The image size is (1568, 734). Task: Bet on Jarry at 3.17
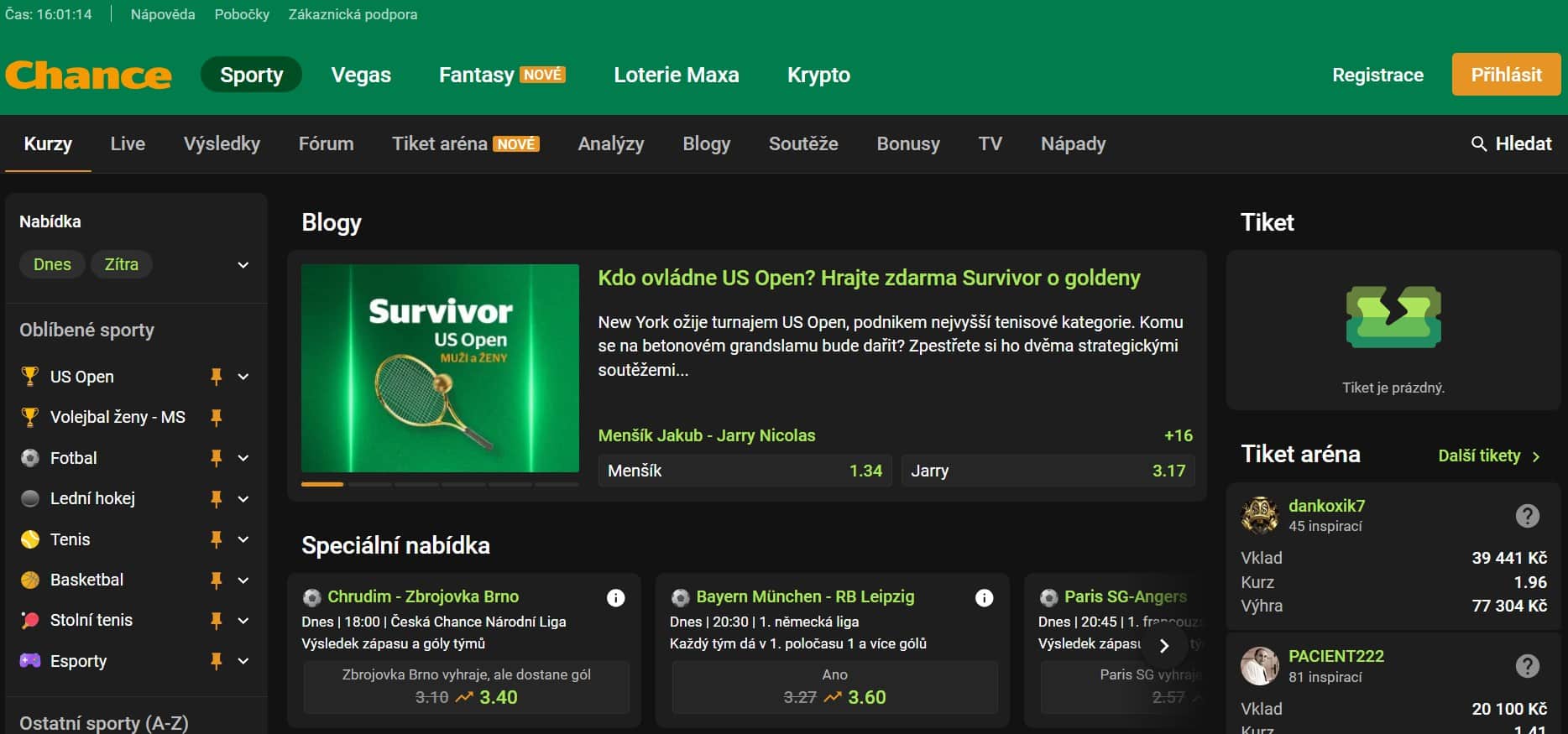click(1048, 471)
